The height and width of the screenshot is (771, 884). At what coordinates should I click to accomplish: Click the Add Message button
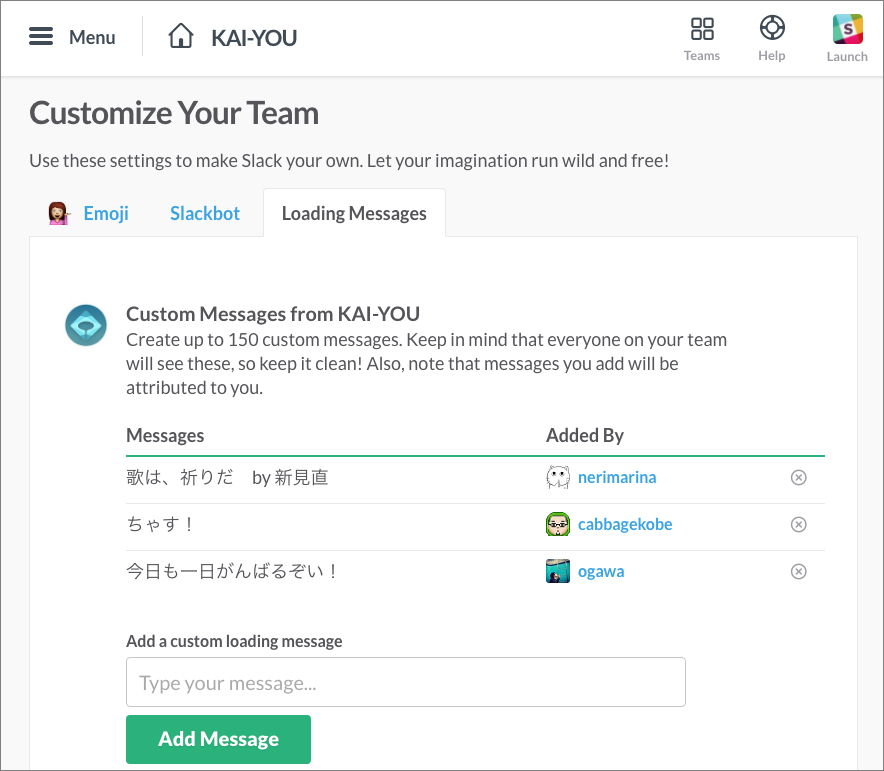click(218, 739)
